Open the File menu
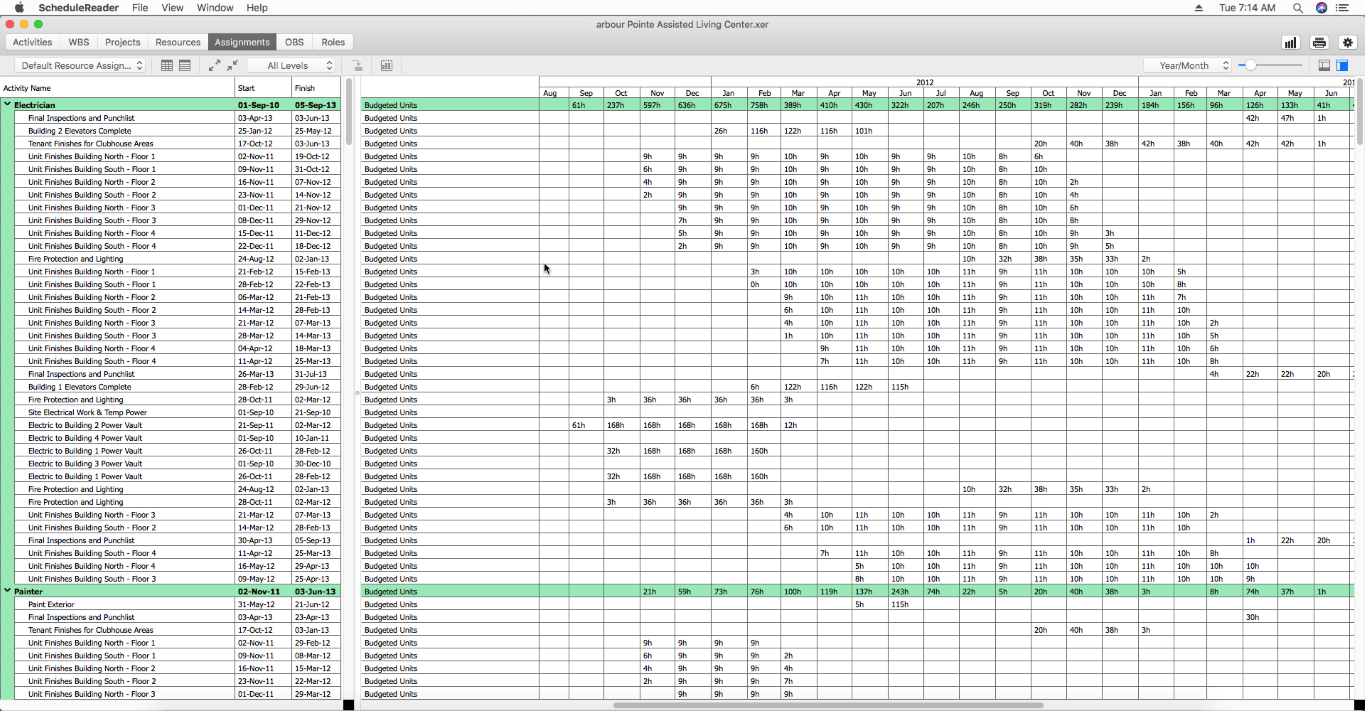Viewport: 1365px width, 711px height. [140, 7]
